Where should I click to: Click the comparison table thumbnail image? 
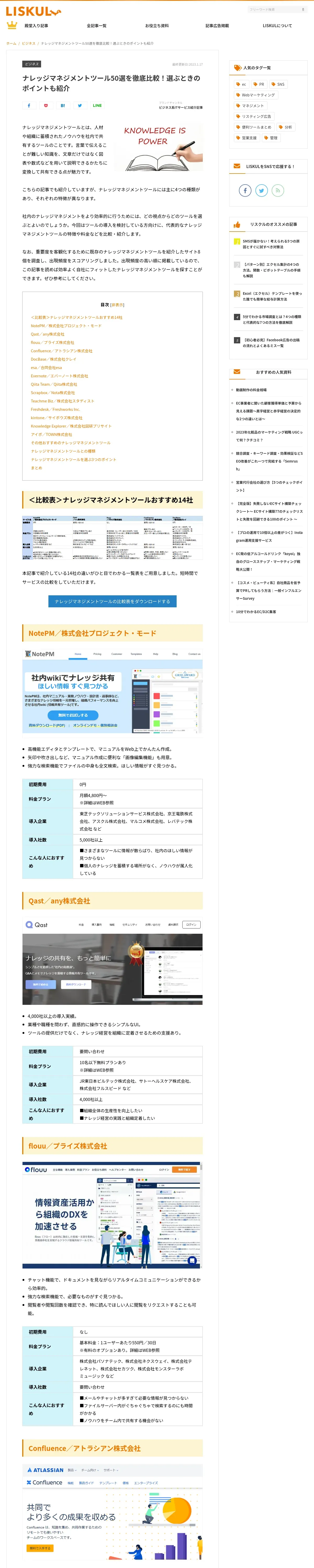[x=112, y=538]
